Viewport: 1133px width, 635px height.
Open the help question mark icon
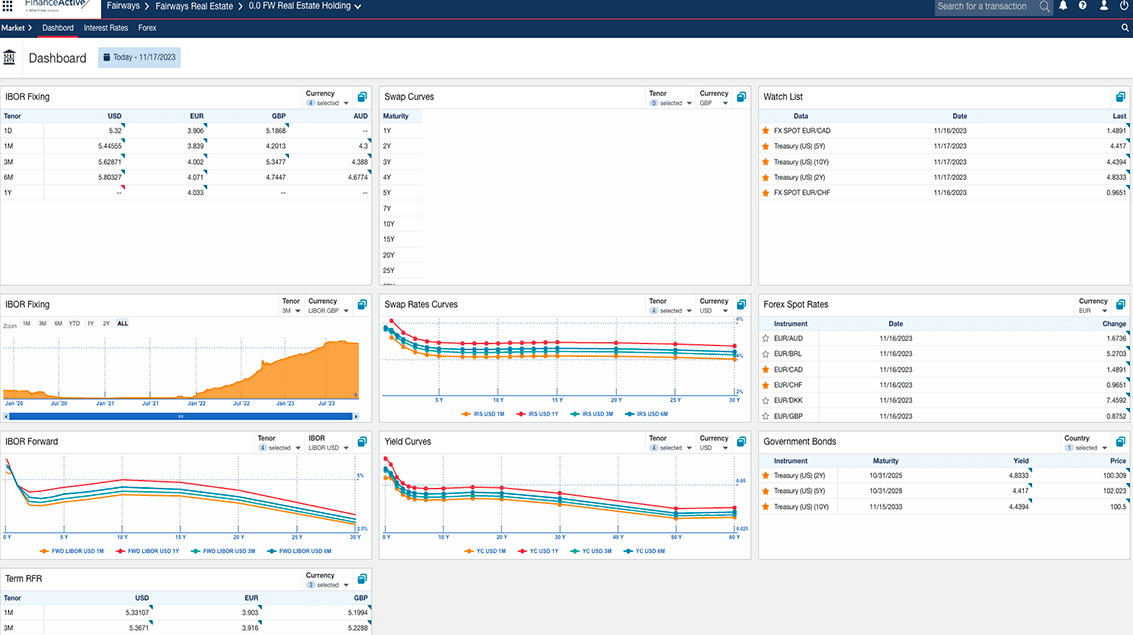1083,6
